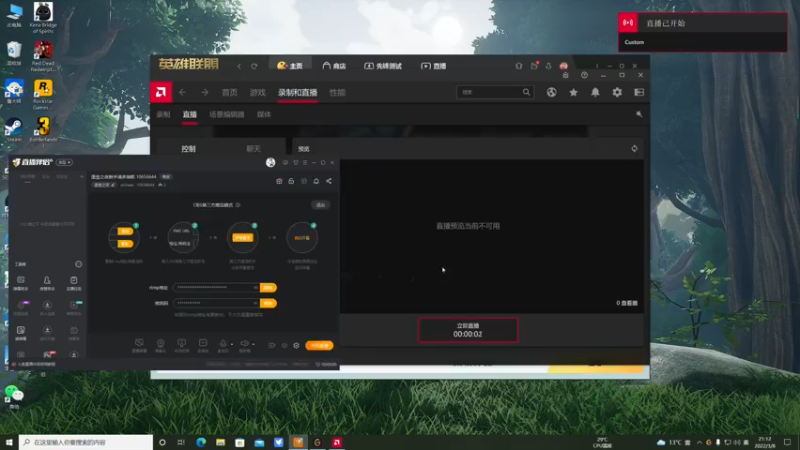Open AMD notifications bell
This screenshot has height=450, width=800.
tap(595, 92)
